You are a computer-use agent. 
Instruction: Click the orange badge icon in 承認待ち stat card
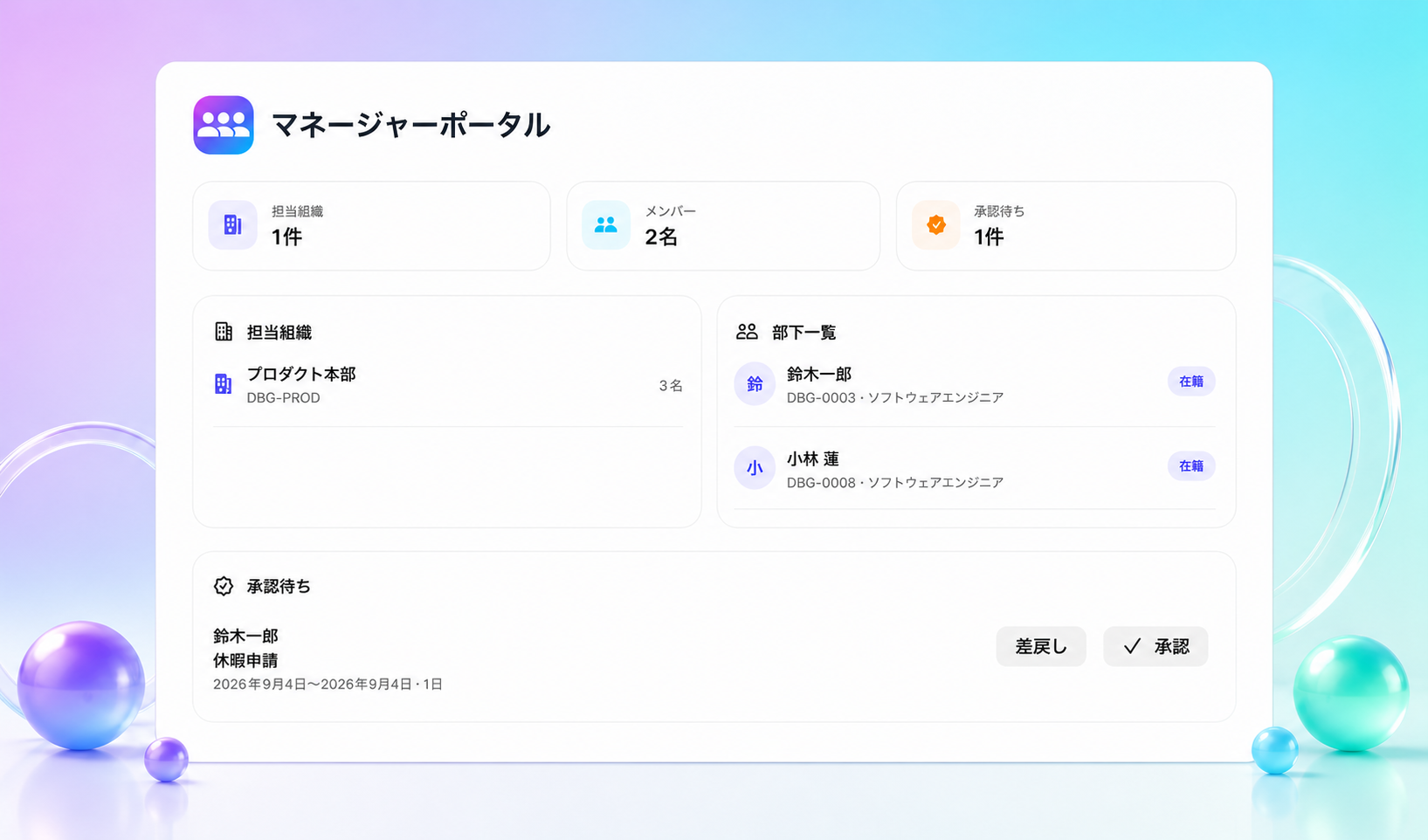pyautogui.click(x=935, y=225)
